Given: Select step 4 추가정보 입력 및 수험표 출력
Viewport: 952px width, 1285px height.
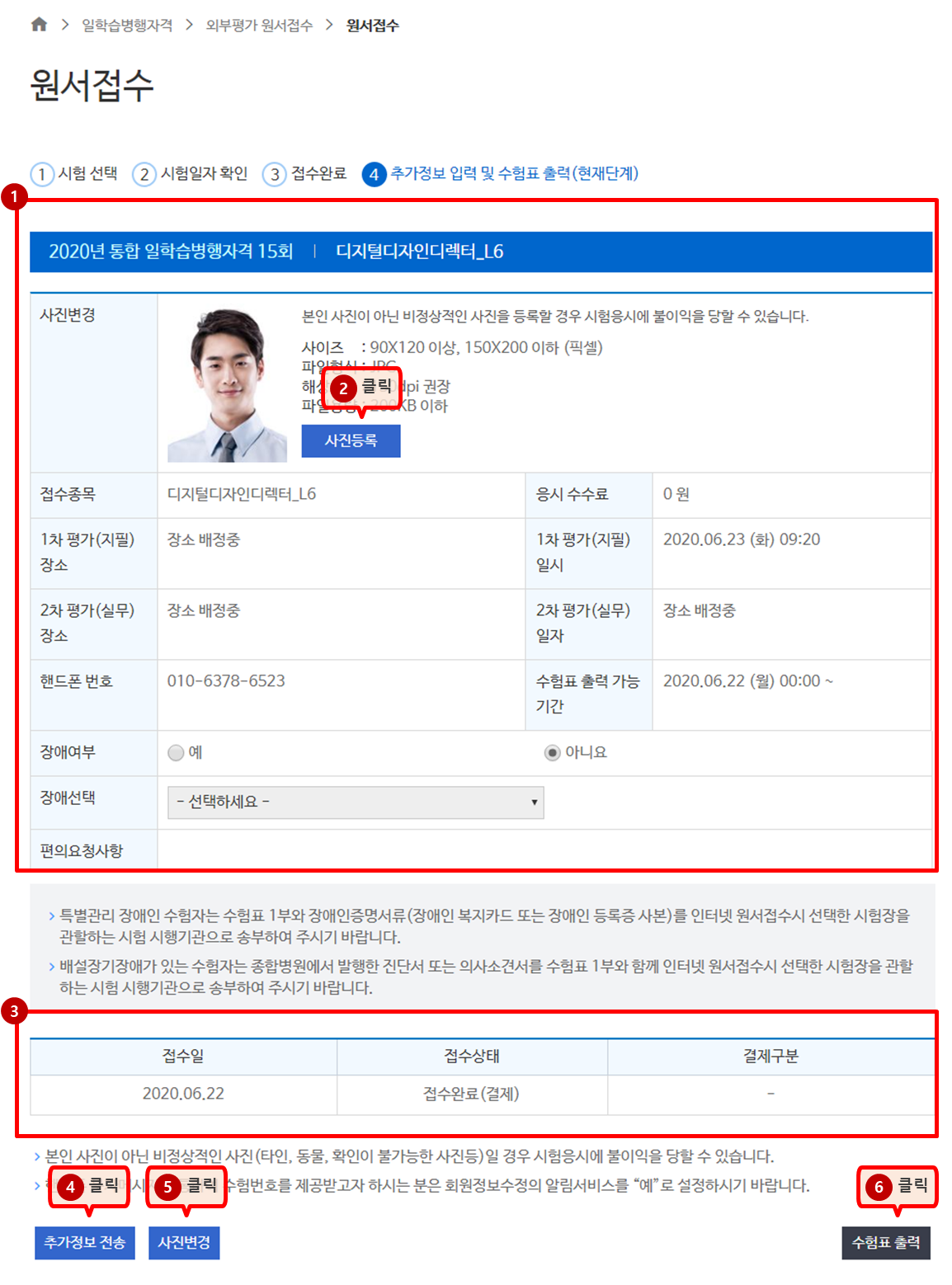Looking at the screenshot, I should 500,174.
